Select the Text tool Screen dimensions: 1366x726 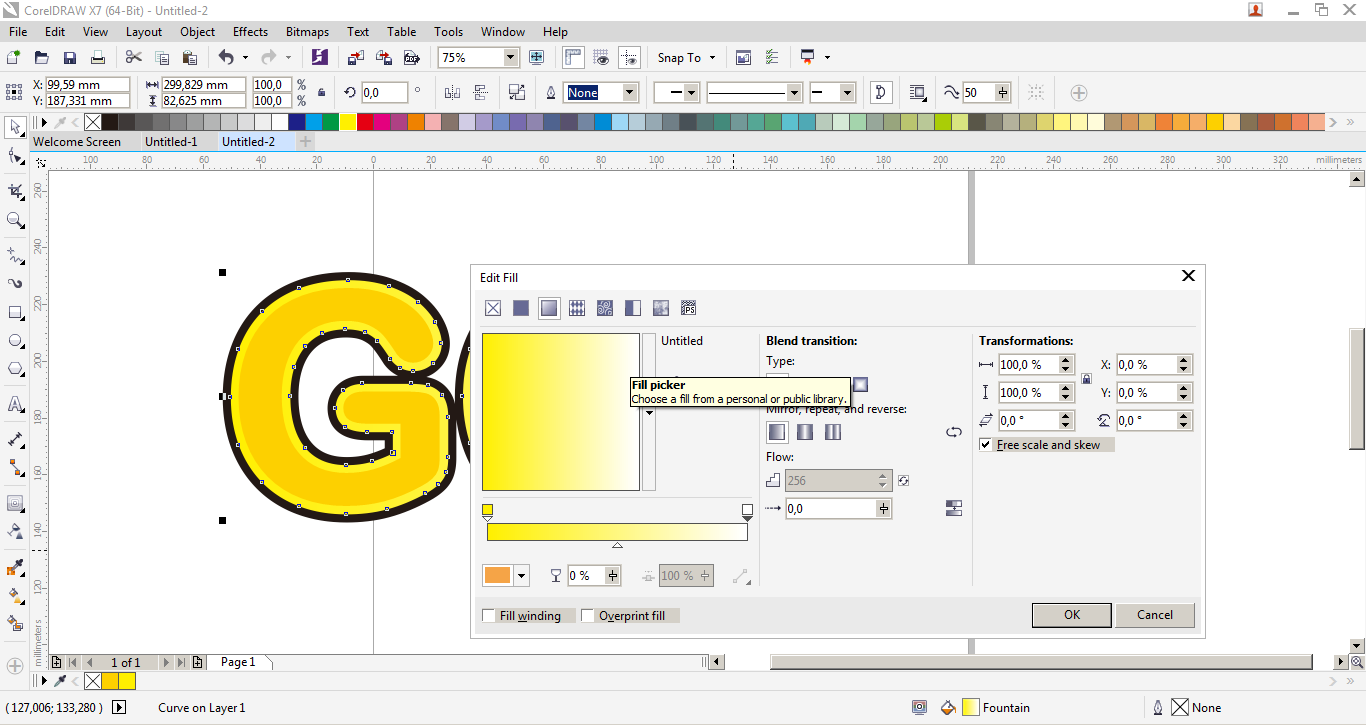click(14, 404)
